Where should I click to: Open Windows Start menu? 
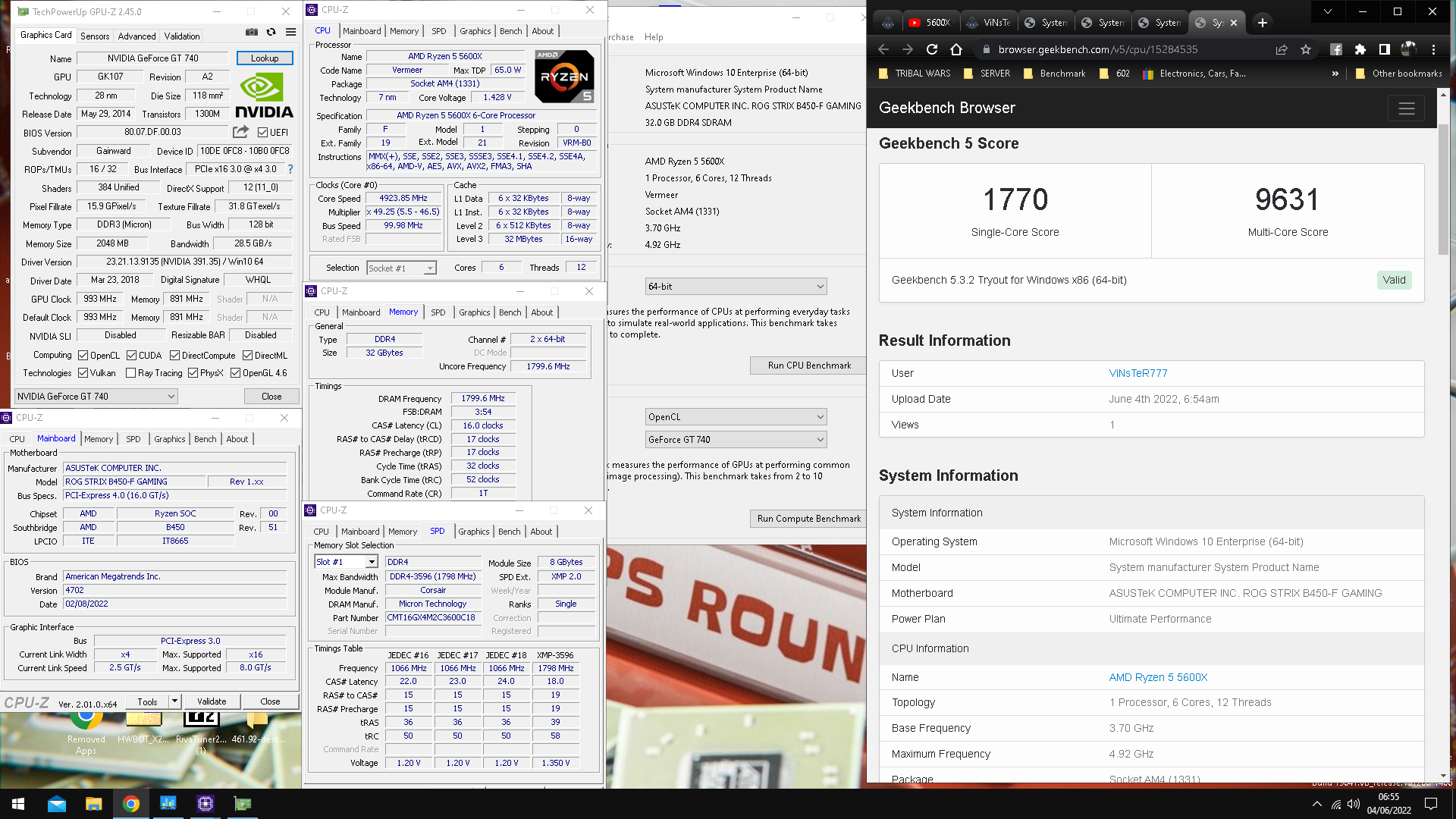click(18, 804)
